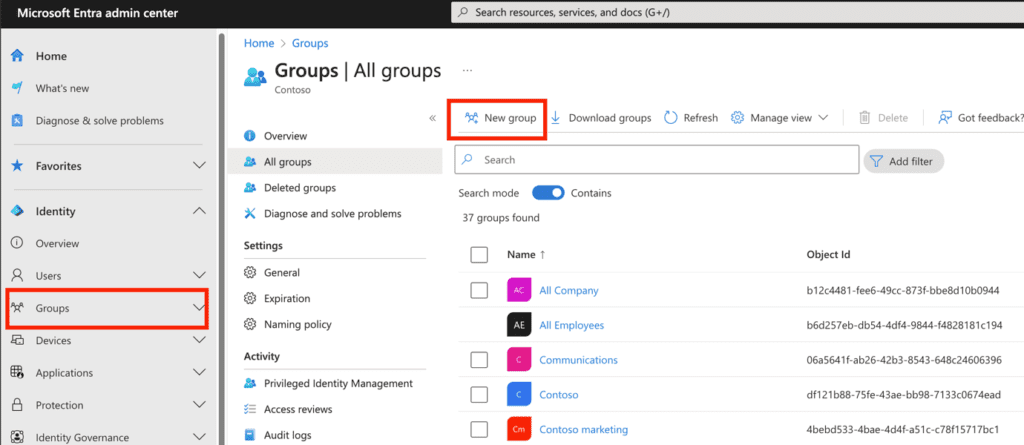Viewport: 1024px width, 445px height.
Task: Click the Object Id column header
Action: (828, 255)
